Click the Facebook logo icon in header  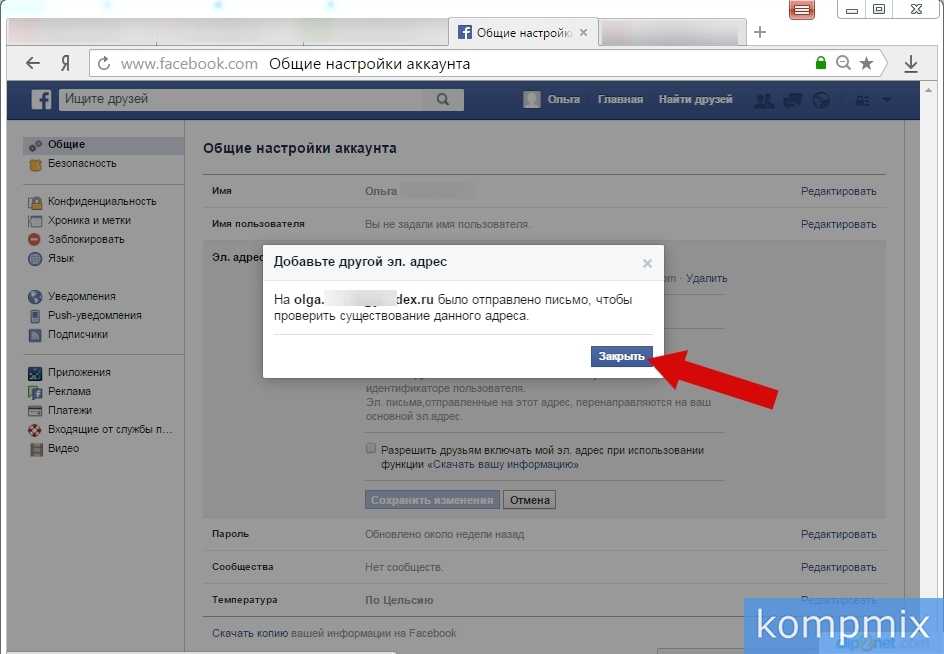tap(41, 100)
